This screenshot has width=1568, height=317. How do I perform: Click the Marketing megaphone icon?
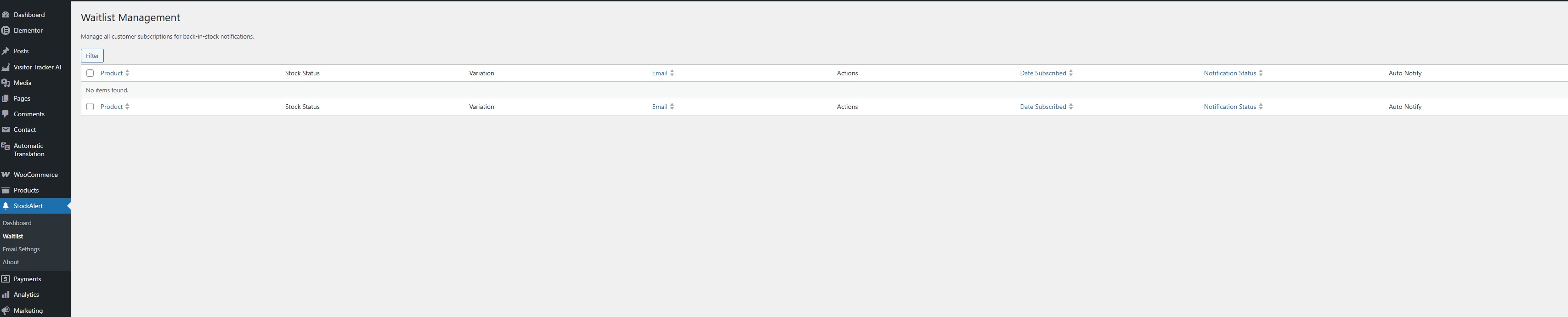click(6, 310)
